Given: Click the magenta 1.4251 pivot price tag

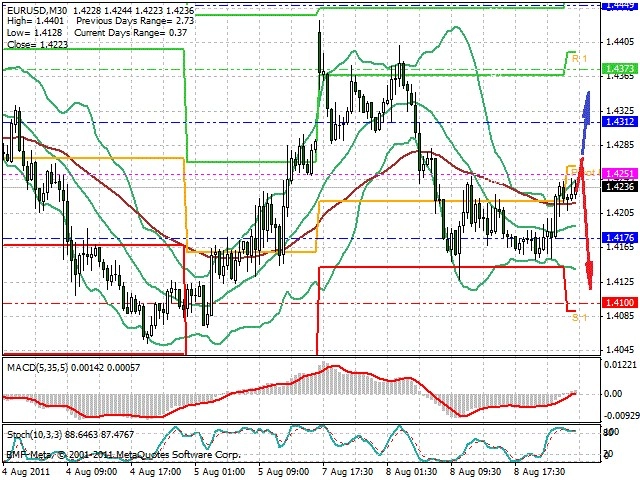Looking at the screenshot, I should 620,174.
